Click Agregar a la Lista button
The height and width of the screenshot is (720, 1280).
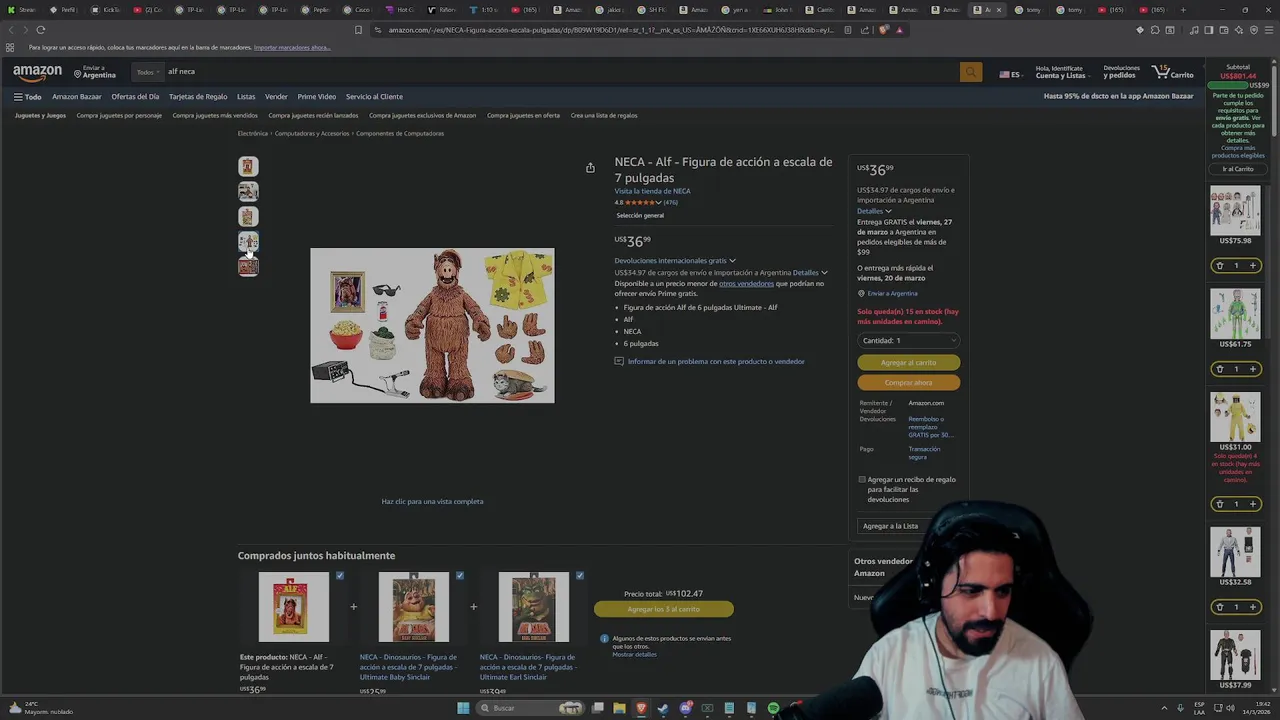890,526
